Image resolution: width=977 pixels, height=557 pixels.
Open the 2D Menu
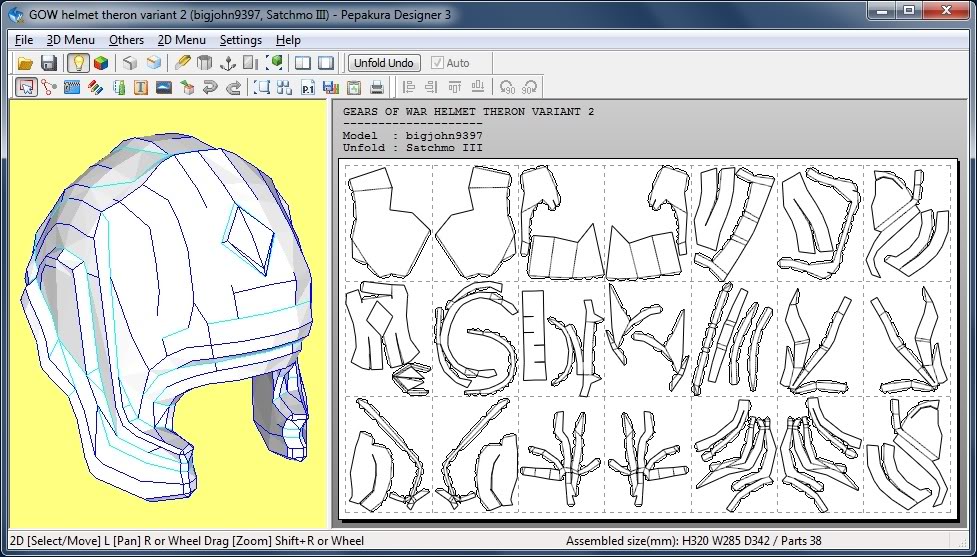click(181, 40)
